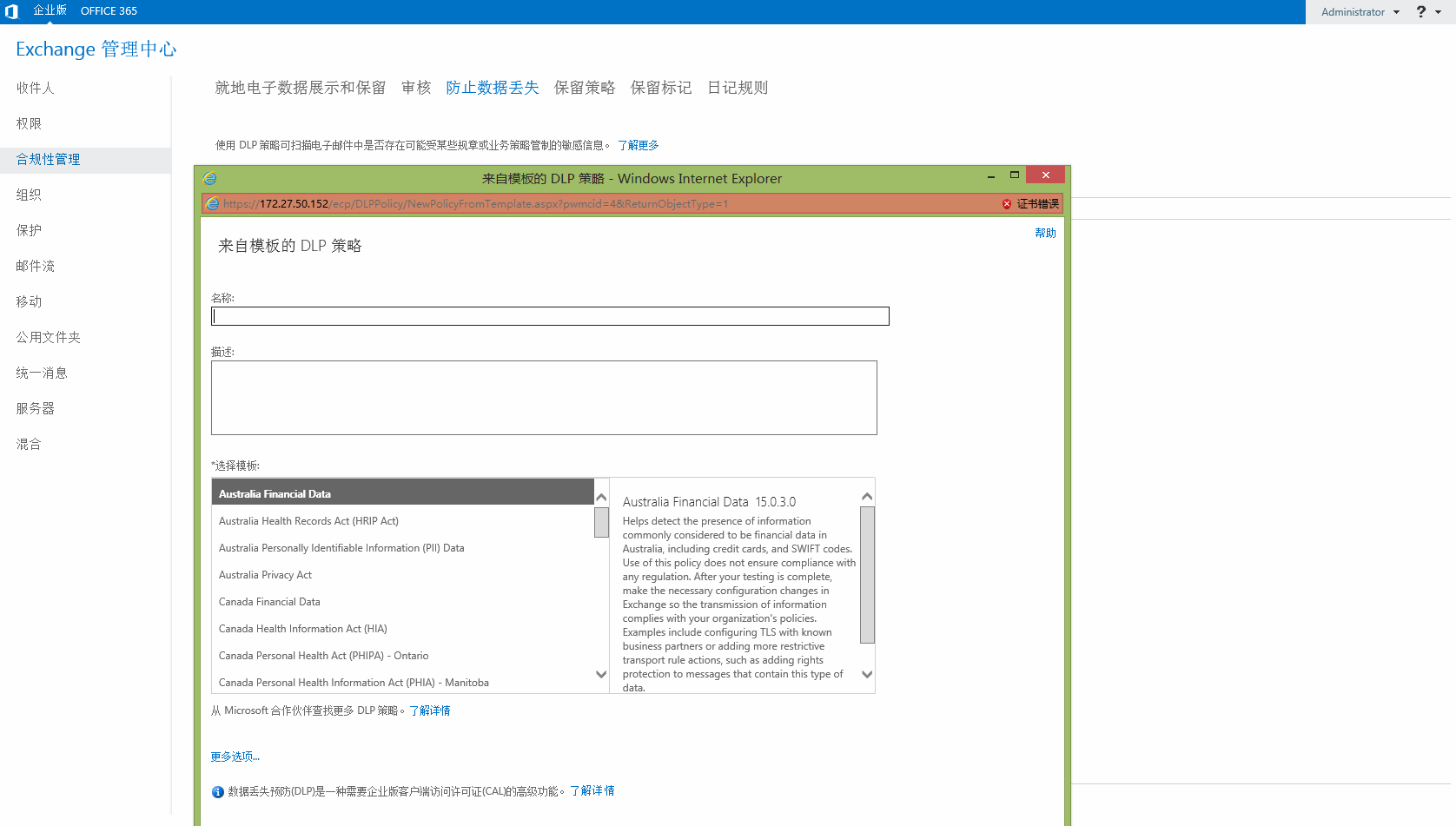Screen dimensions: 1456x826
Task: Minimize the DLP policy popup window
Action: (991, 176)
